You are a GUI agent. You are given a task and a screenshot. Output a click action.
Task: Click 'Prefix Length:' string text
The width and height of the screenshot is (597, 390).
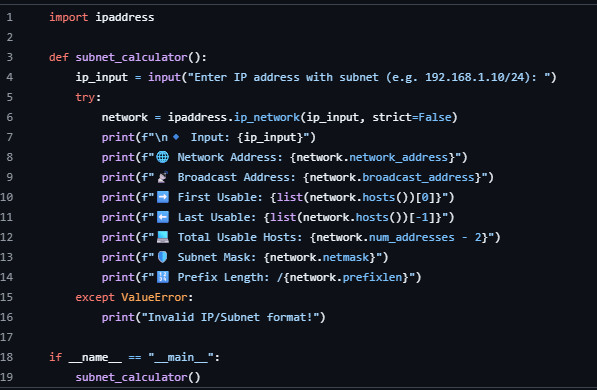point(223,277)
